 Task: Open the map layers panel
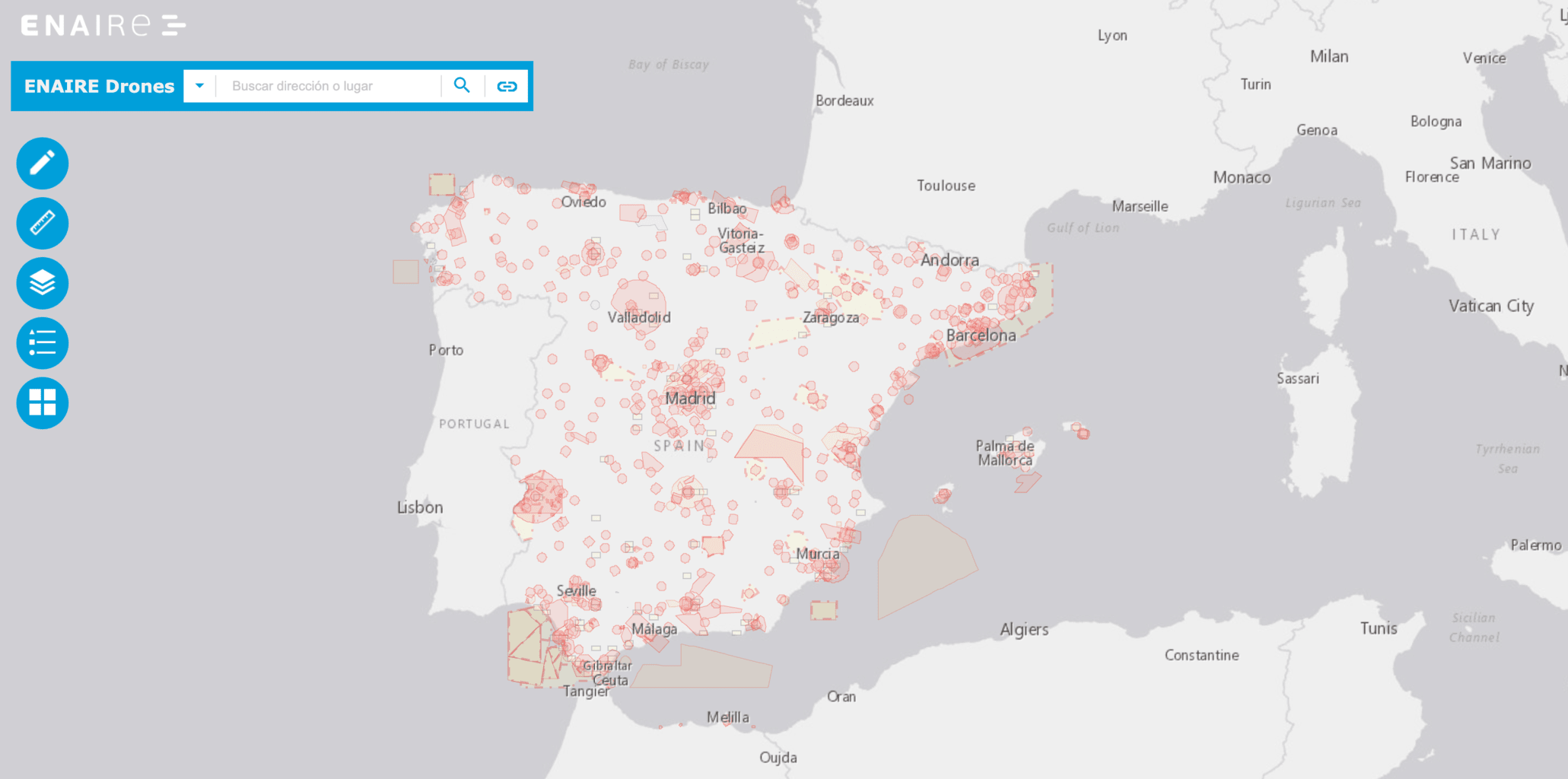click(43, 283)
